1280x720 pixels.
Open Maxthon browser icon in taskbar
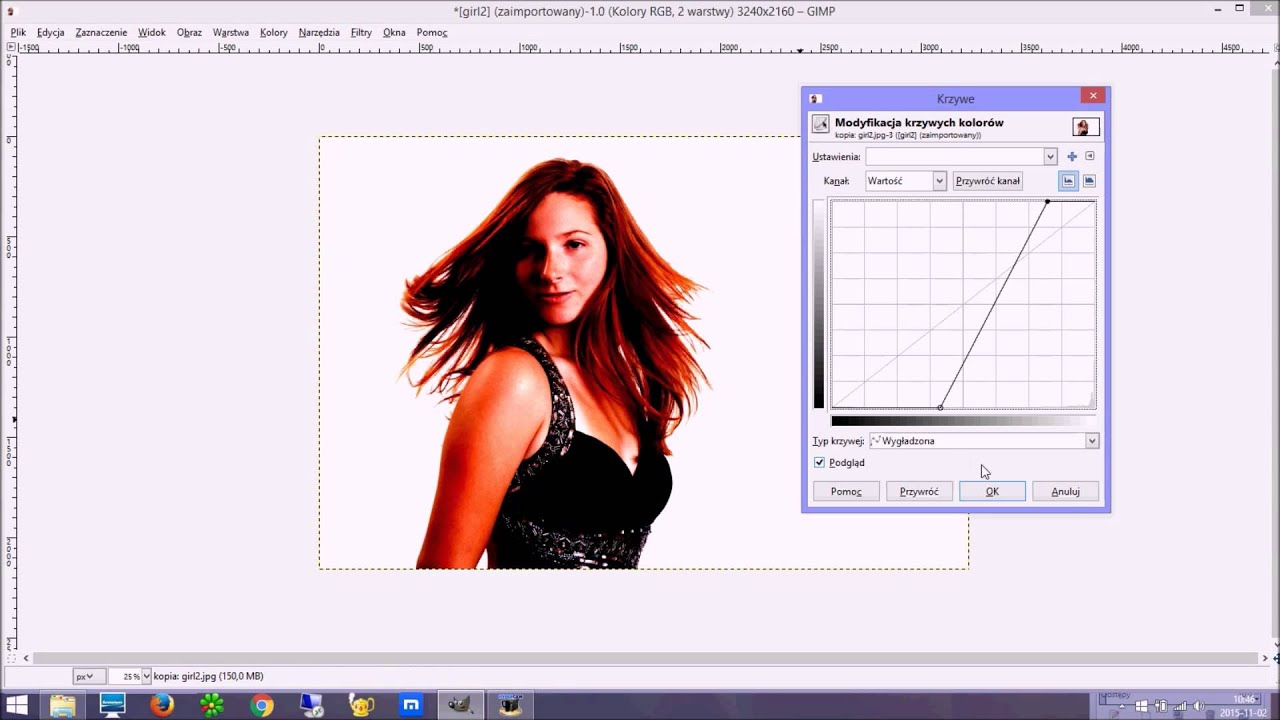coord(411,706)
